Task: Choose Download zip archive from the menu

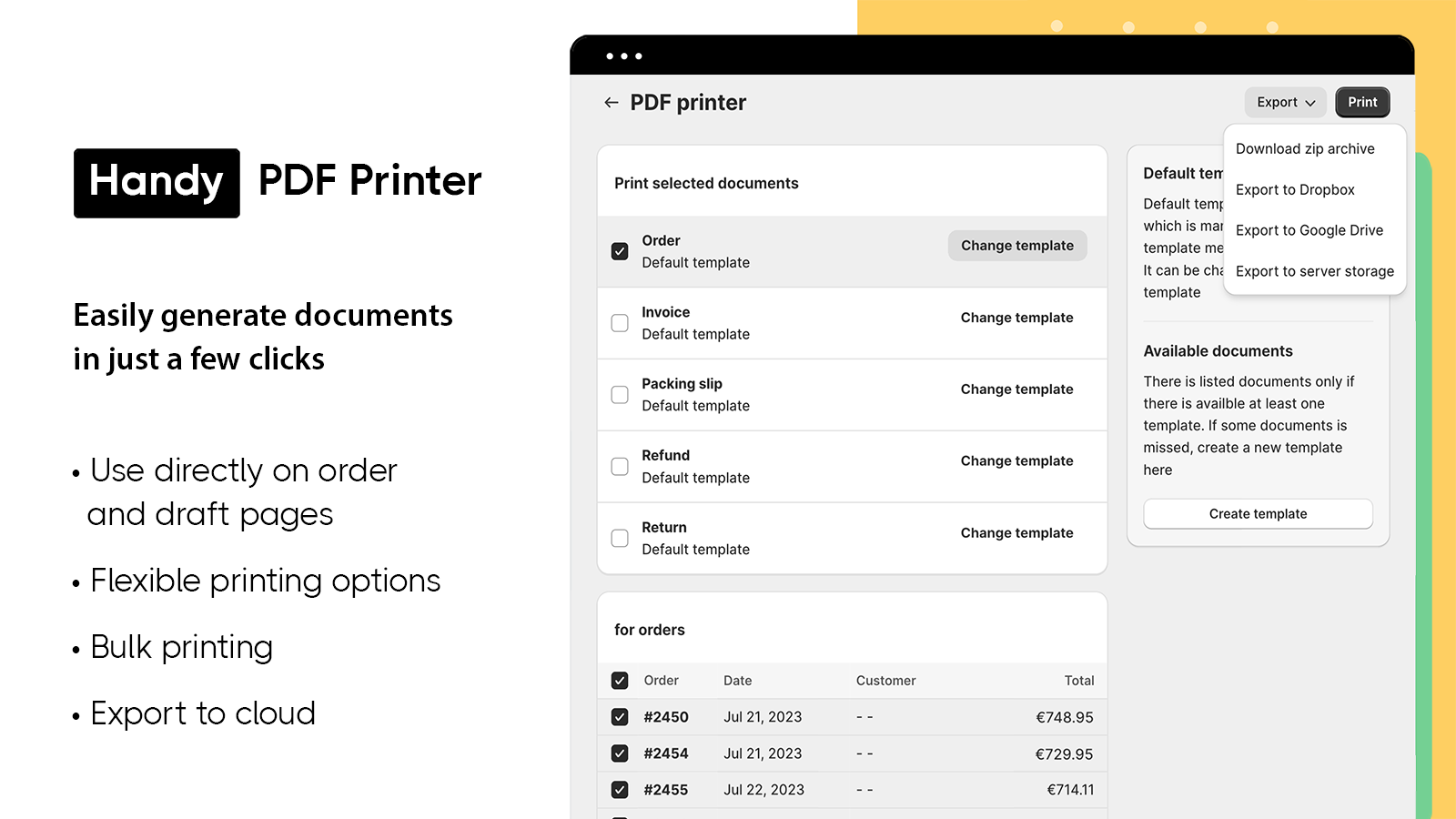Action: click(1305, 148)
